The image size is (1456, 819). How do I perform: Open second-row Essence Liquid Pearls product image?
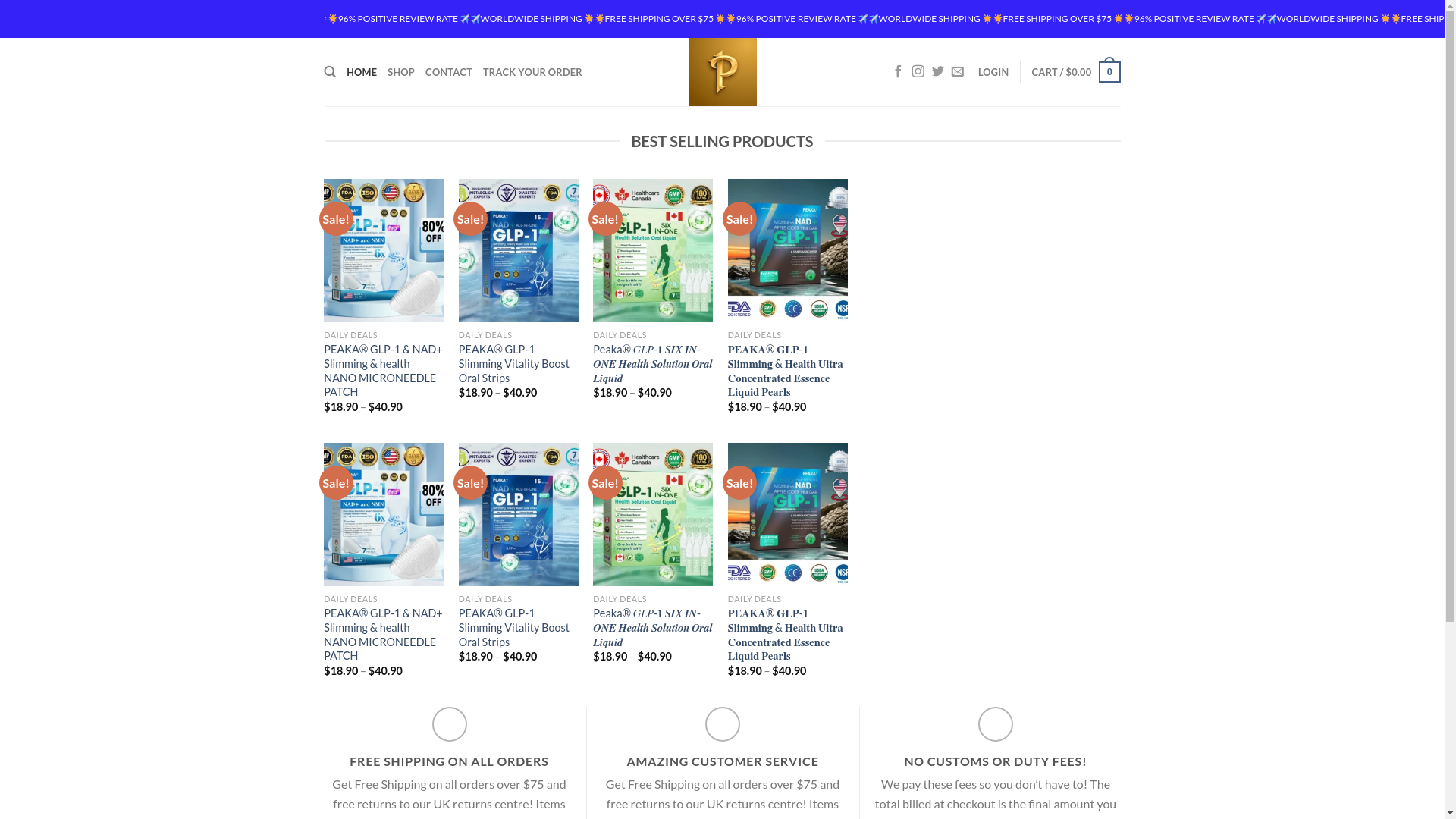click(788, 514)
